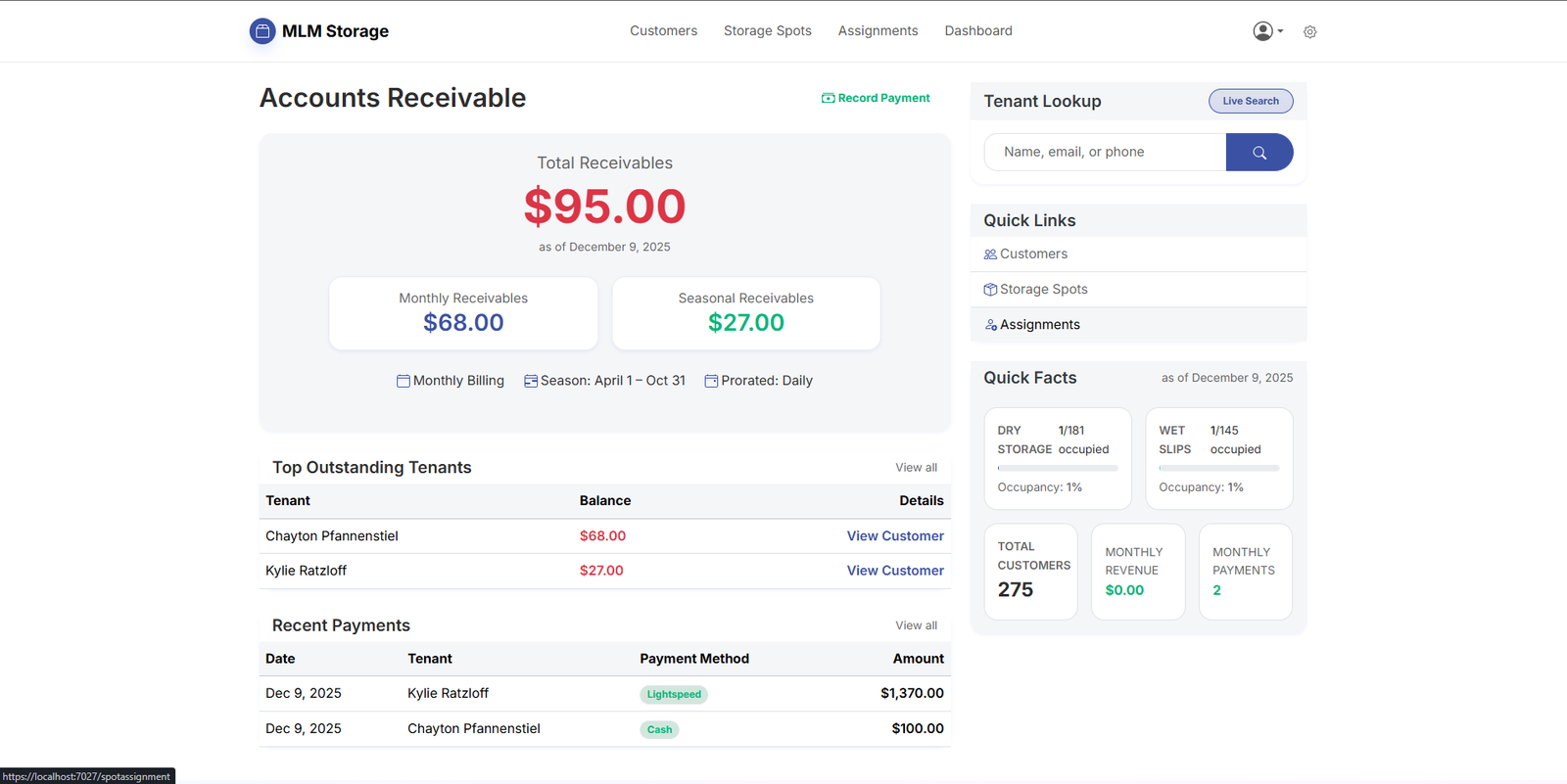Go to Assignments in the top navigation

click(878, 31)
